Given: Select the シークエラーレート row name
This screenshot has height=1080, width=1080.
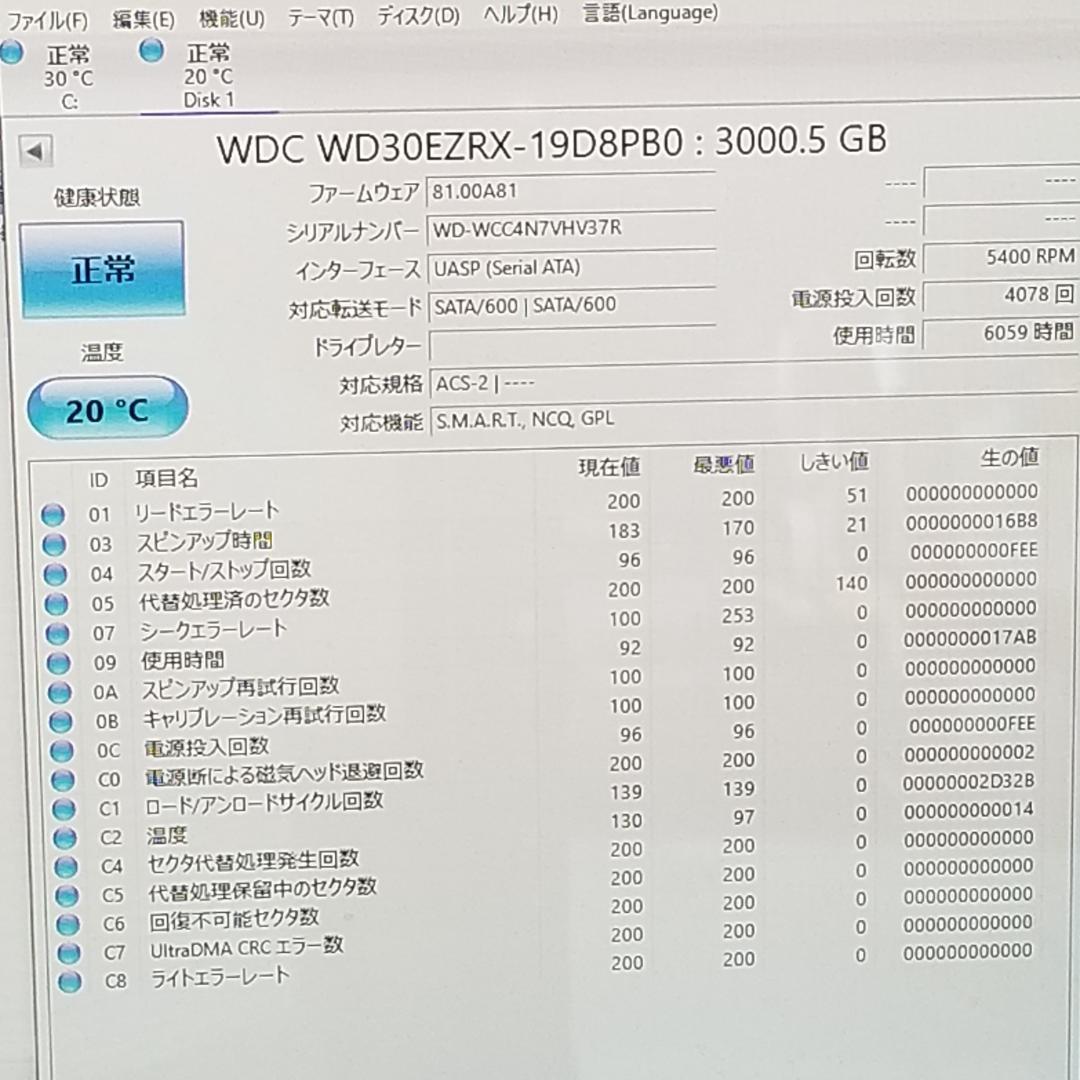Looking at the screenshot, I should pyautogui.click(x=213, y=630).
